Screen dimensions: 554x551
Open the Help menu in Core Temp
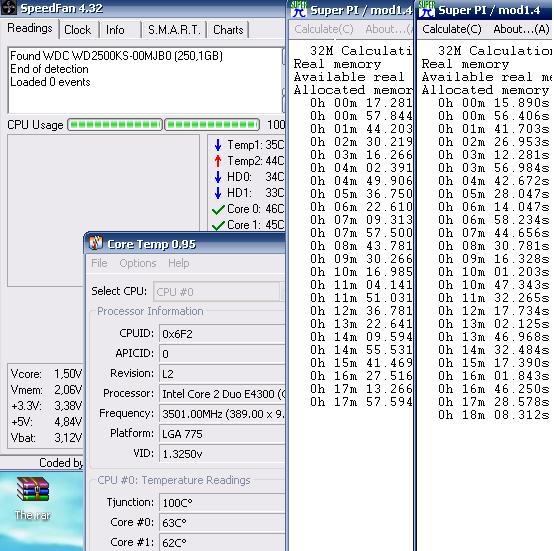click(x=178, y=263)
